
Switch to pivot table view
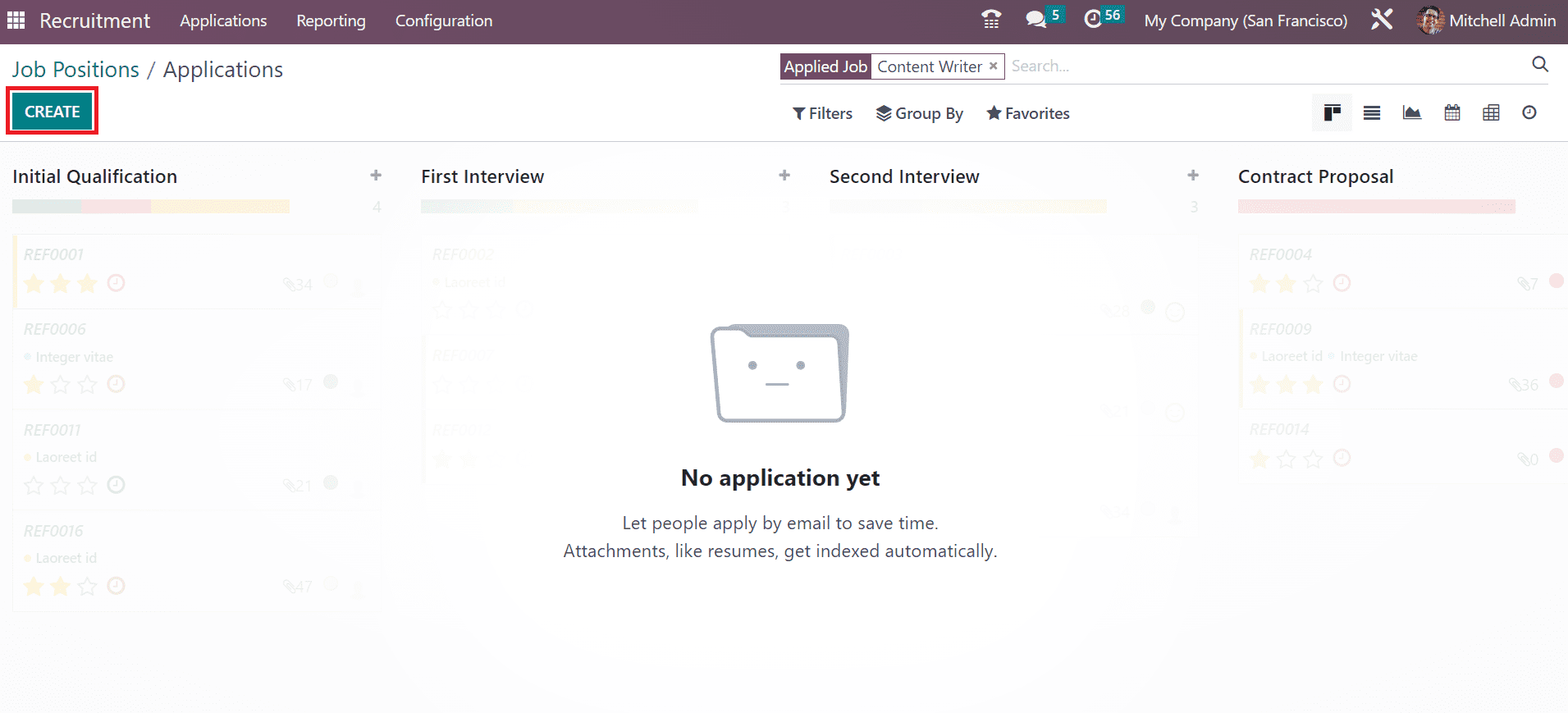(x=1491, y=113)
